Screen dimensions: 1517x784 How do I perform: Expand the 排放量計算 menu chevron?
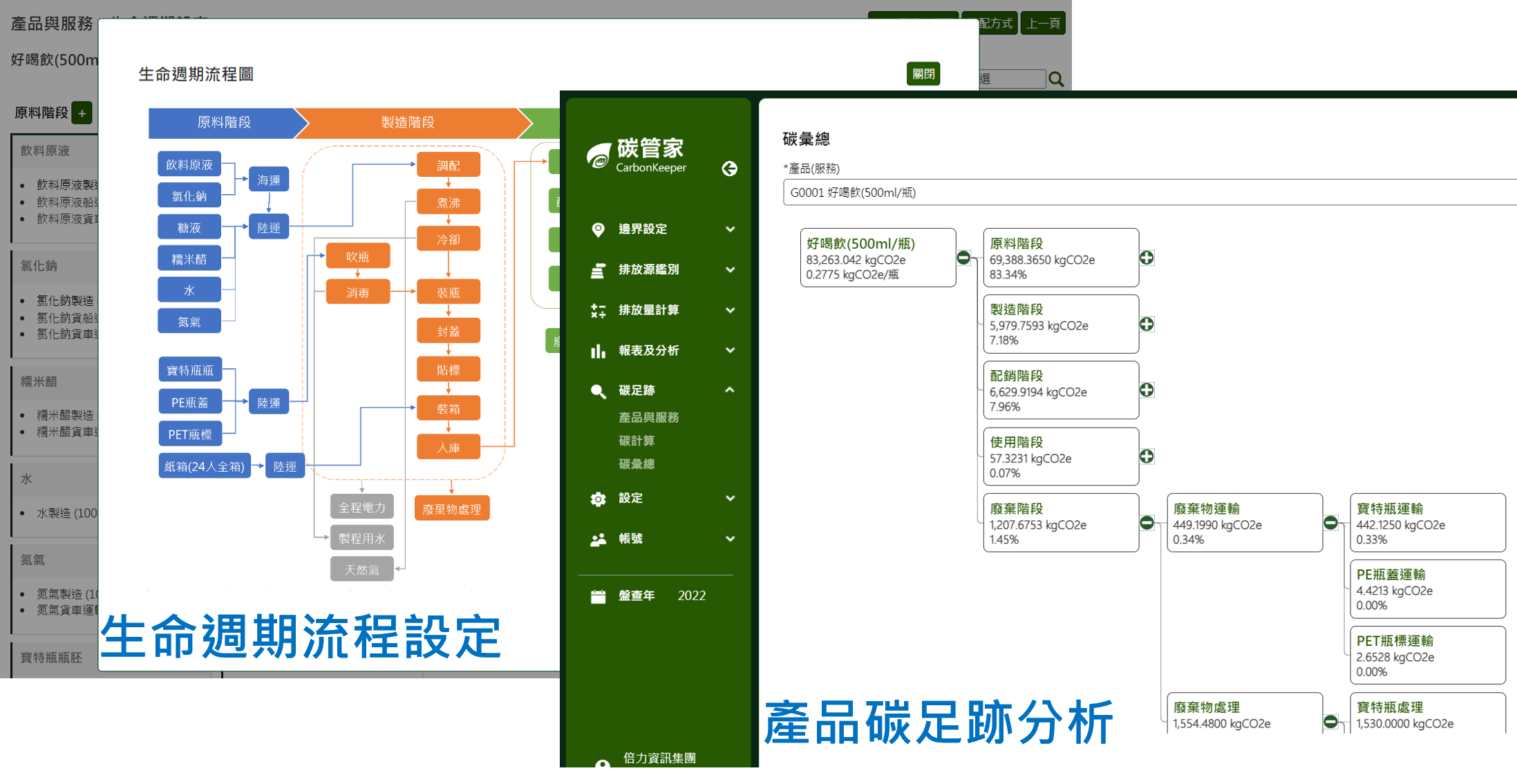730,310
